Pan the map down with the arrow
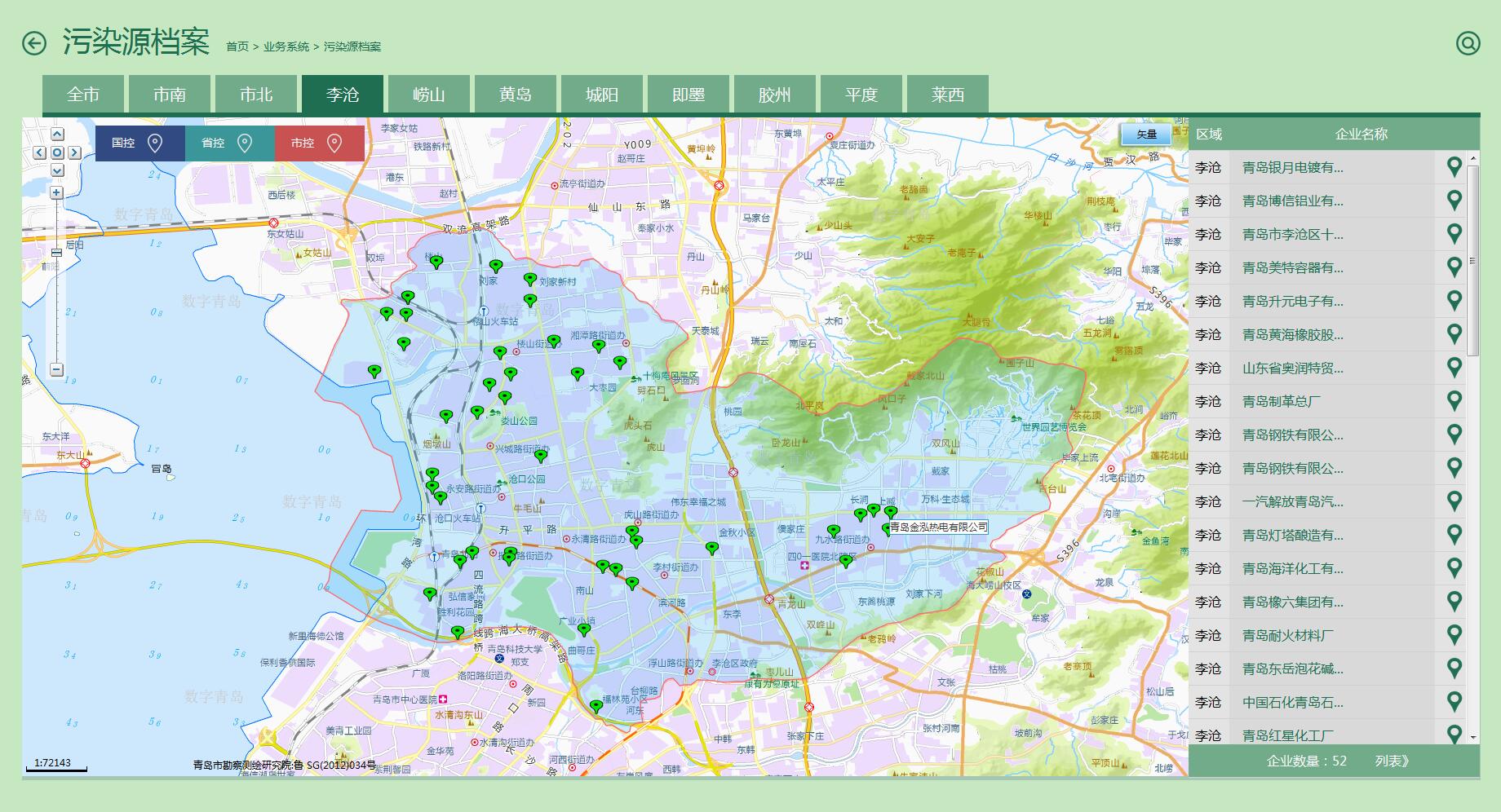 pyautogui.click(x=57, y=170)
